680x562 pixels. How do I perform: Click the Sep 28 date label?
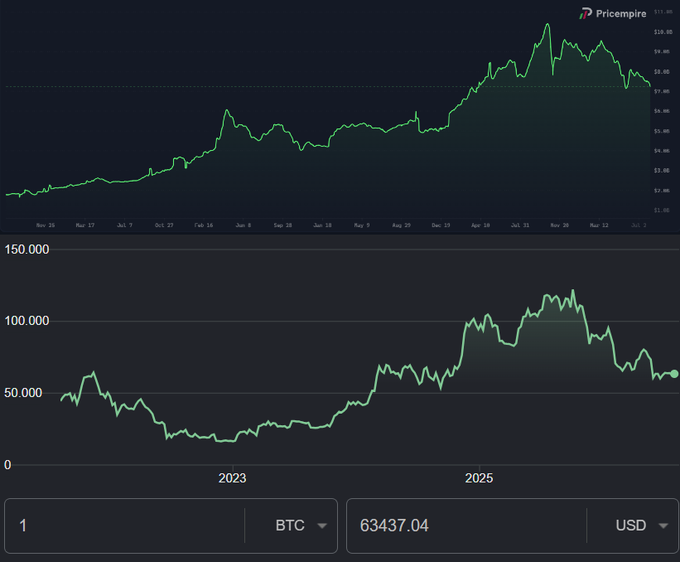point(283,225)
